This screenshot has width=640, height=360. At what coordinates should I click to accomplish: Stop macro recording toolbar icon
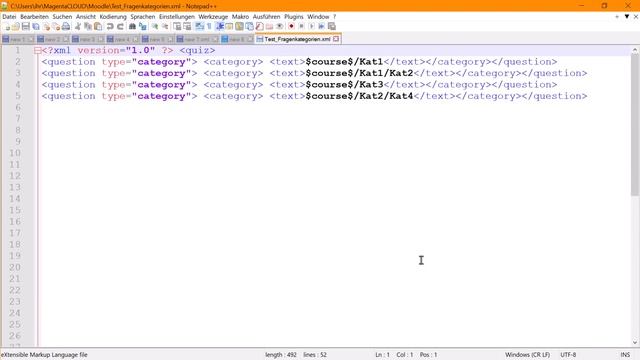click(x=302, y=27)
